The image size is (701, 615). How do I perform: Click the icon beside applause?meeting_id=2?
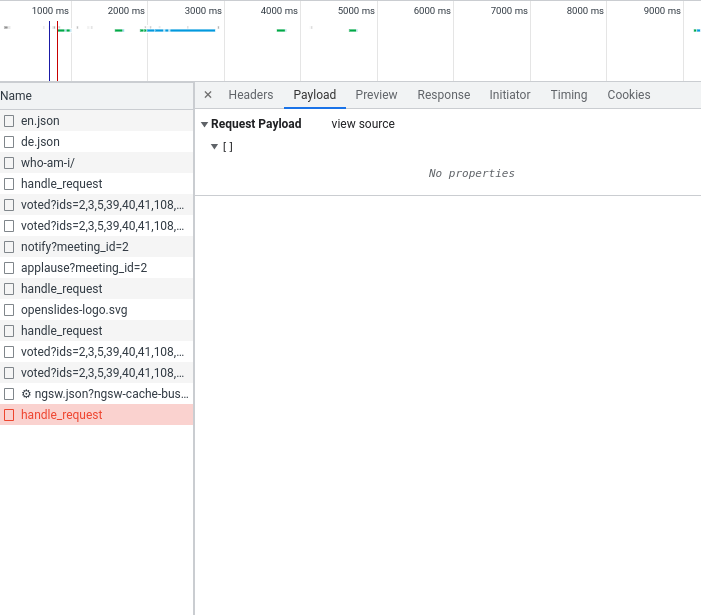9,268
